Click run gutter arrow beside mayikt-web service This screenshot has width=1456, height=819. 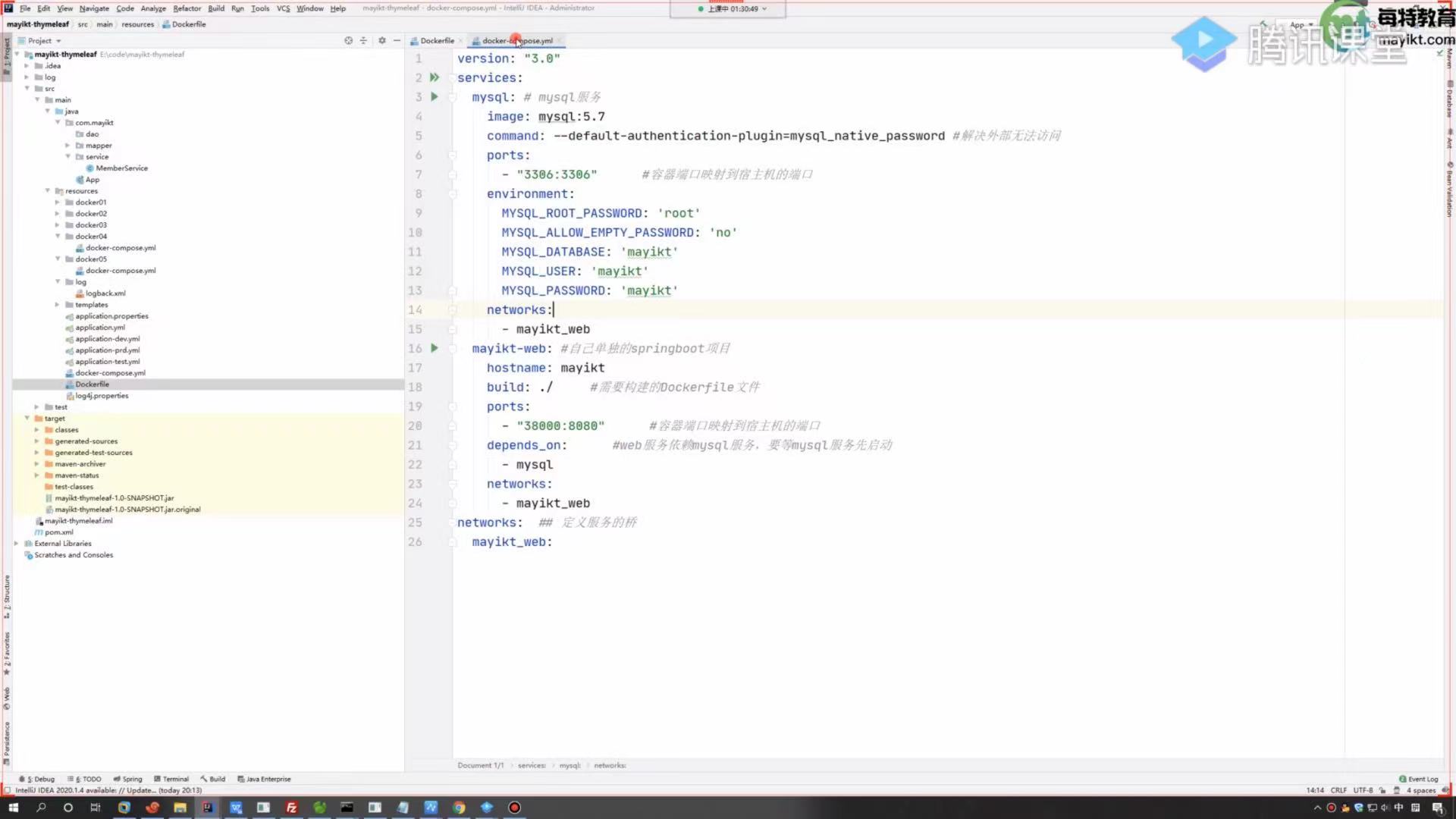435,348
